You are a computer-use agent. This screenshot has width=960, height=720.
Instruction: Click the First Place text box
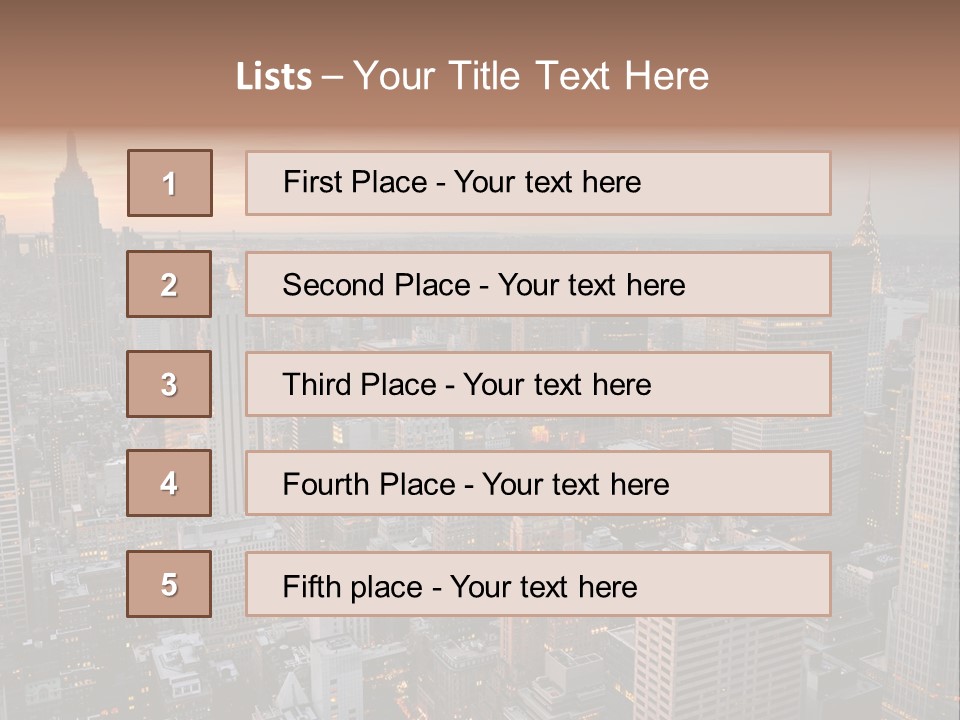(x=538, y=183)
